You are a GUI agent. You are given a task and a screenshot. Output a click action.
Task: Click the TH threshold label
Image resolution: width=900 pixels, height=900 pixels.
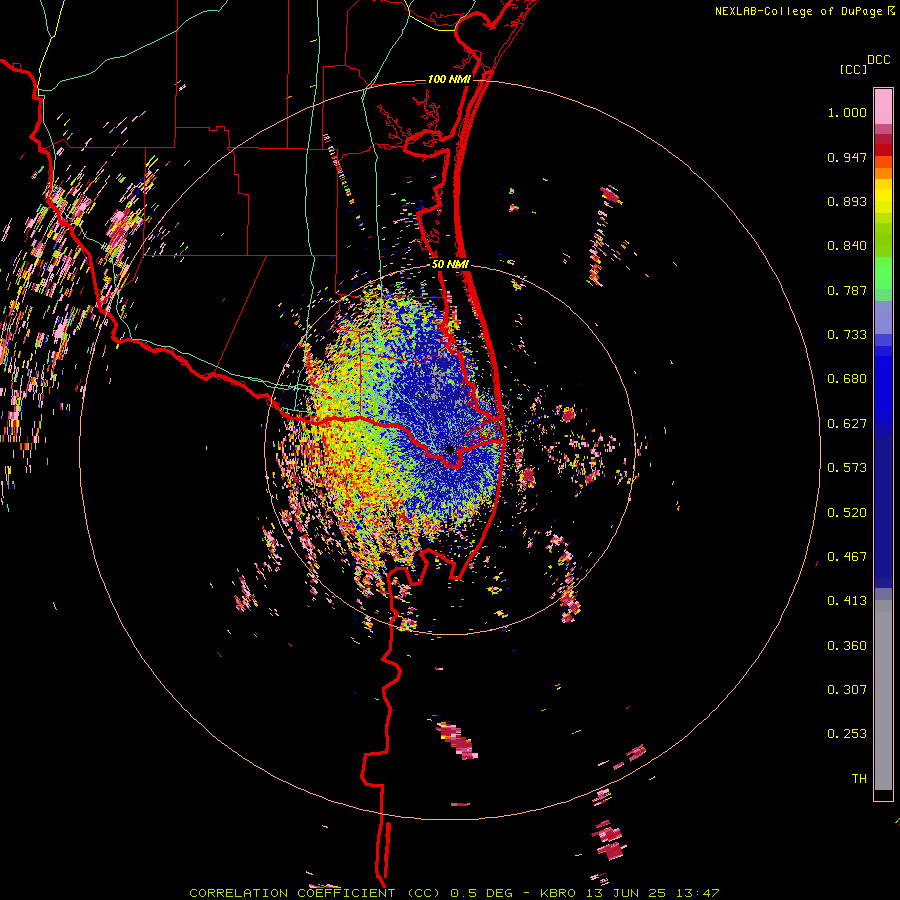pos(859,779)
